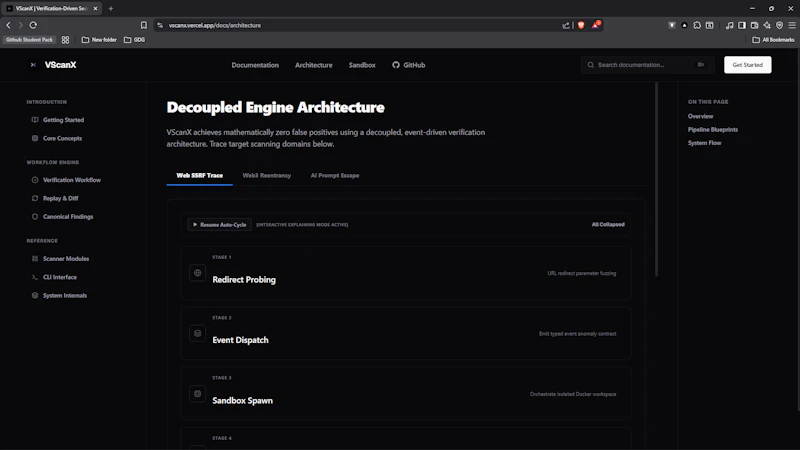Open Canonical Findings in the sidebar
This screenshot has width=800, height=450.
(x=68, y=217)
